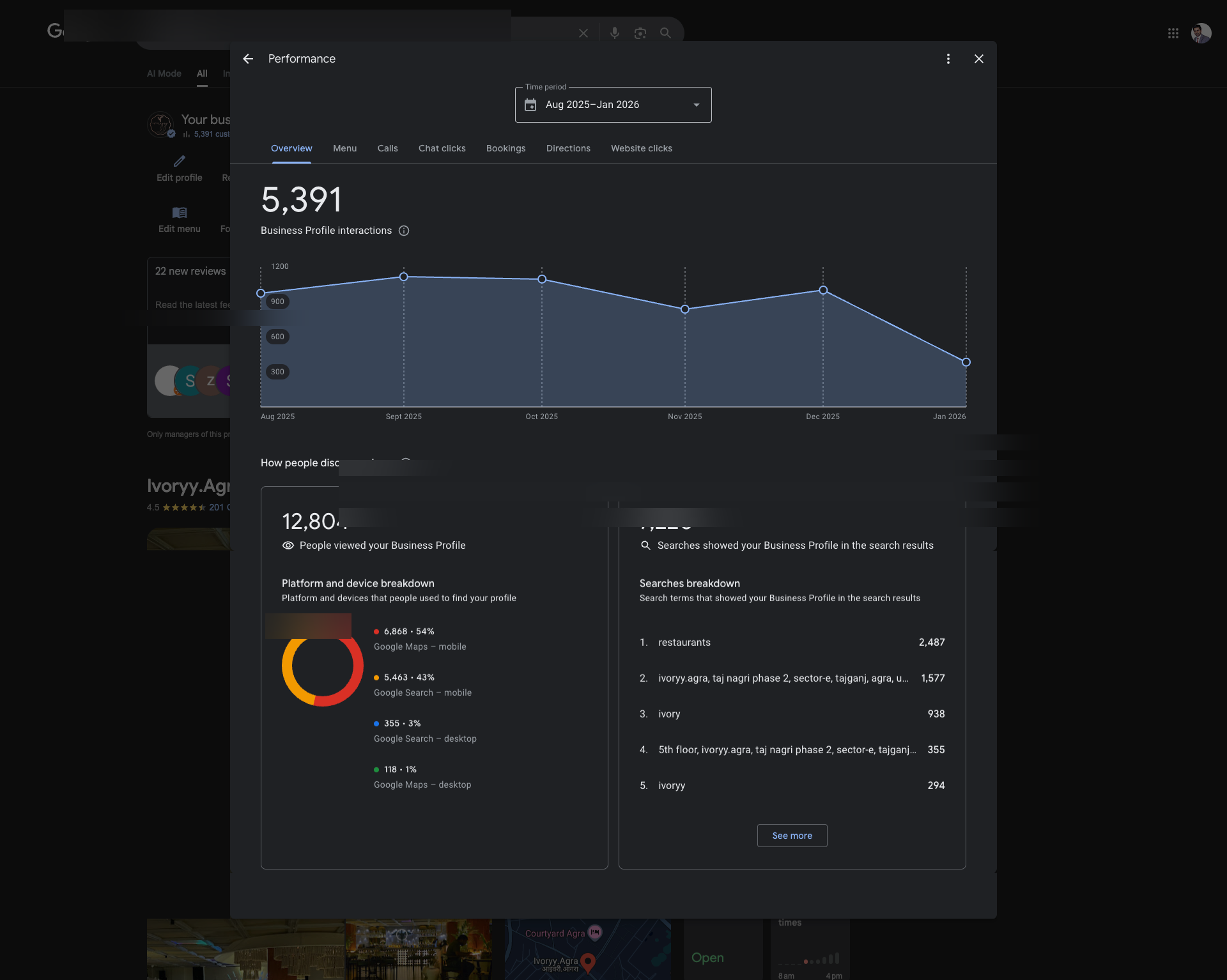Click the calendar icon in Time period

coord(530,105)
